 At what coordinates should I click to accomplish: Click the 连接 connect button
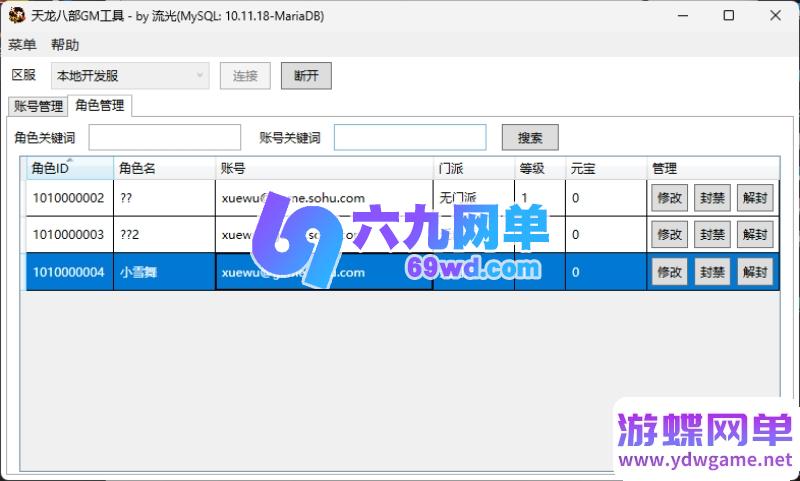(245, 76)
